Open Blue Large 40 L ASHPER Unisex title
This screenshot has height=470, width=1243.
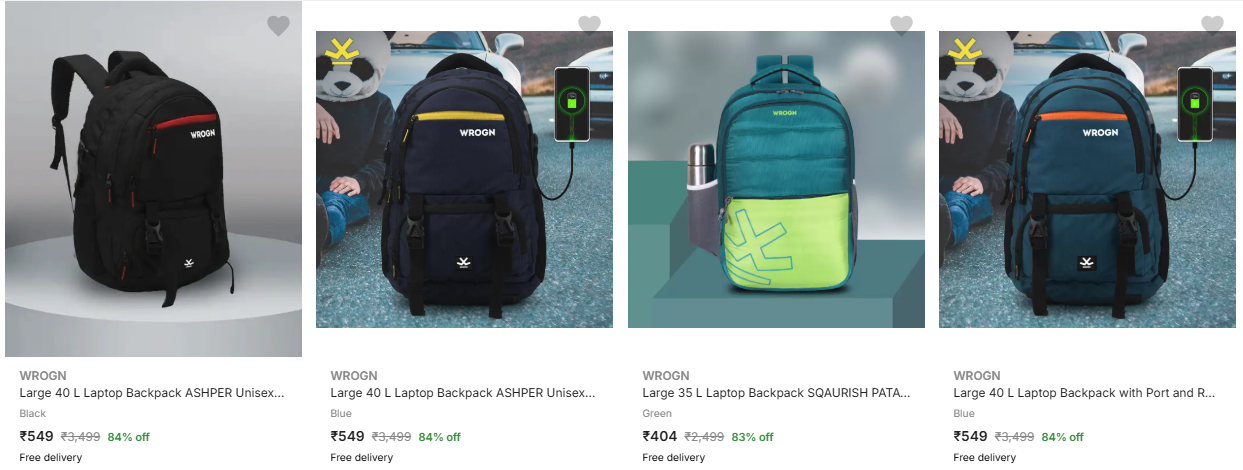coord(463,393)
